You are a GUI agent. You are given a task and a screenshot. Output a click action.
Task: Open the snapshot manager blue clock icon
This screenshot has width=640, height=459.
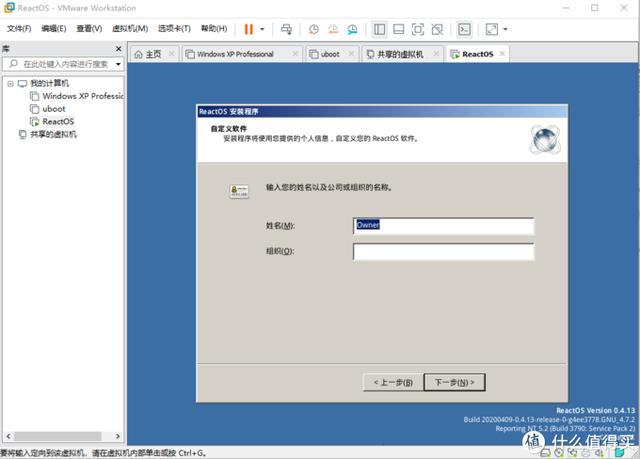click(x=352, y=29)
